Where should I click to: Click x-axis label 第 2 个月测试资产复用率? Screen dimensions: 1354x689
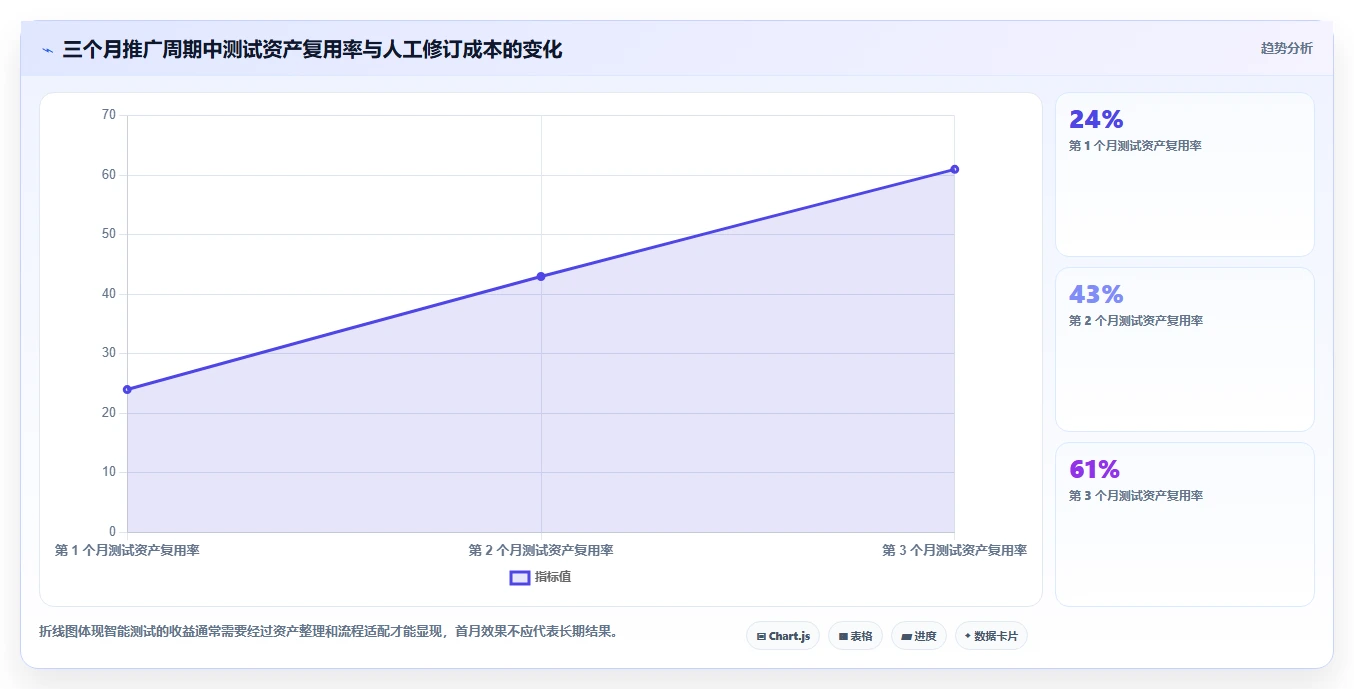(x=541, y=550)
